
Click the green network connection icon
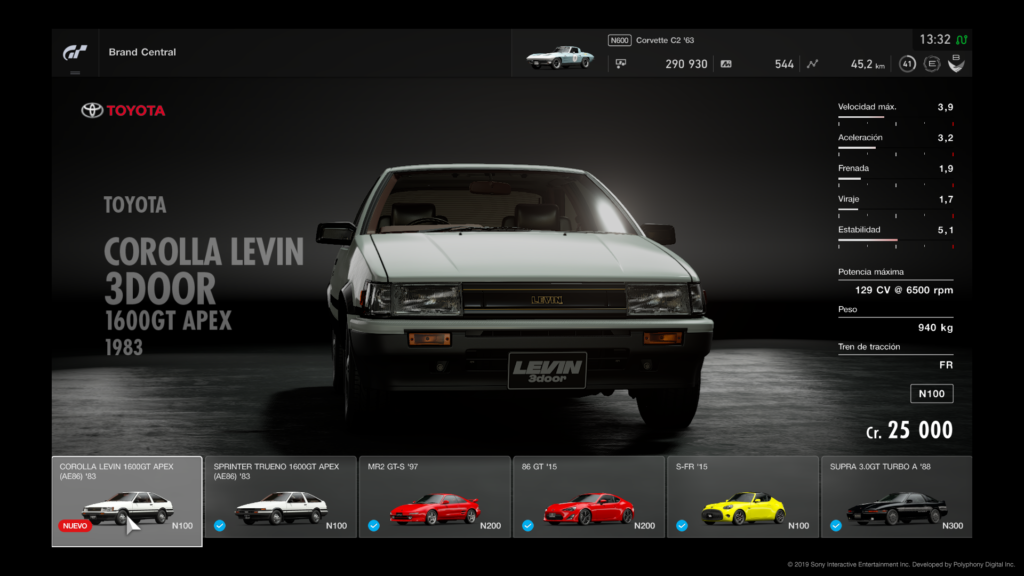[x=961, y=40]
